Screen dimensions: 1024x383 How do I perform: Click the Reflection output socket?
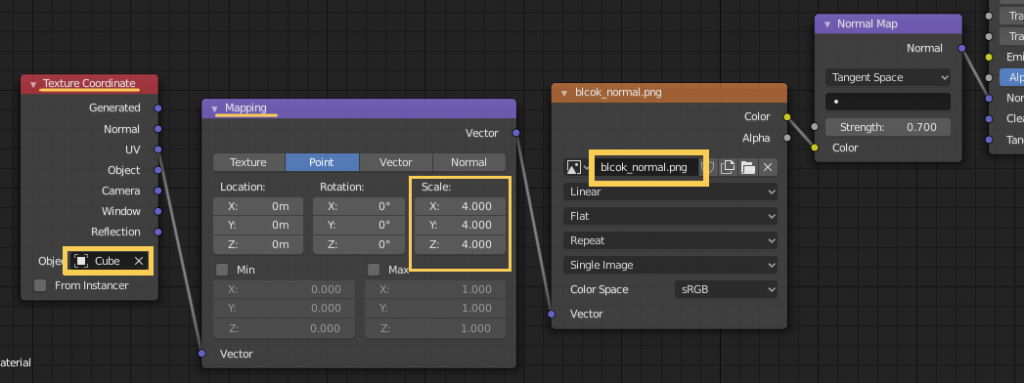pyautogui.click(x=158, y=231)
